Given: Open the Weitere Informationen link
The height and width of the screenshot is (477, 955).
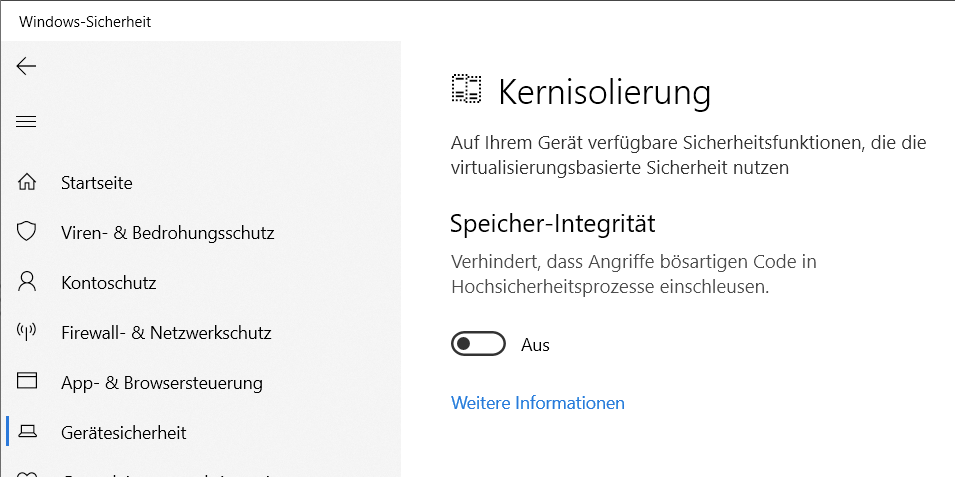Looking at the screenshot, I should [538, 403].
